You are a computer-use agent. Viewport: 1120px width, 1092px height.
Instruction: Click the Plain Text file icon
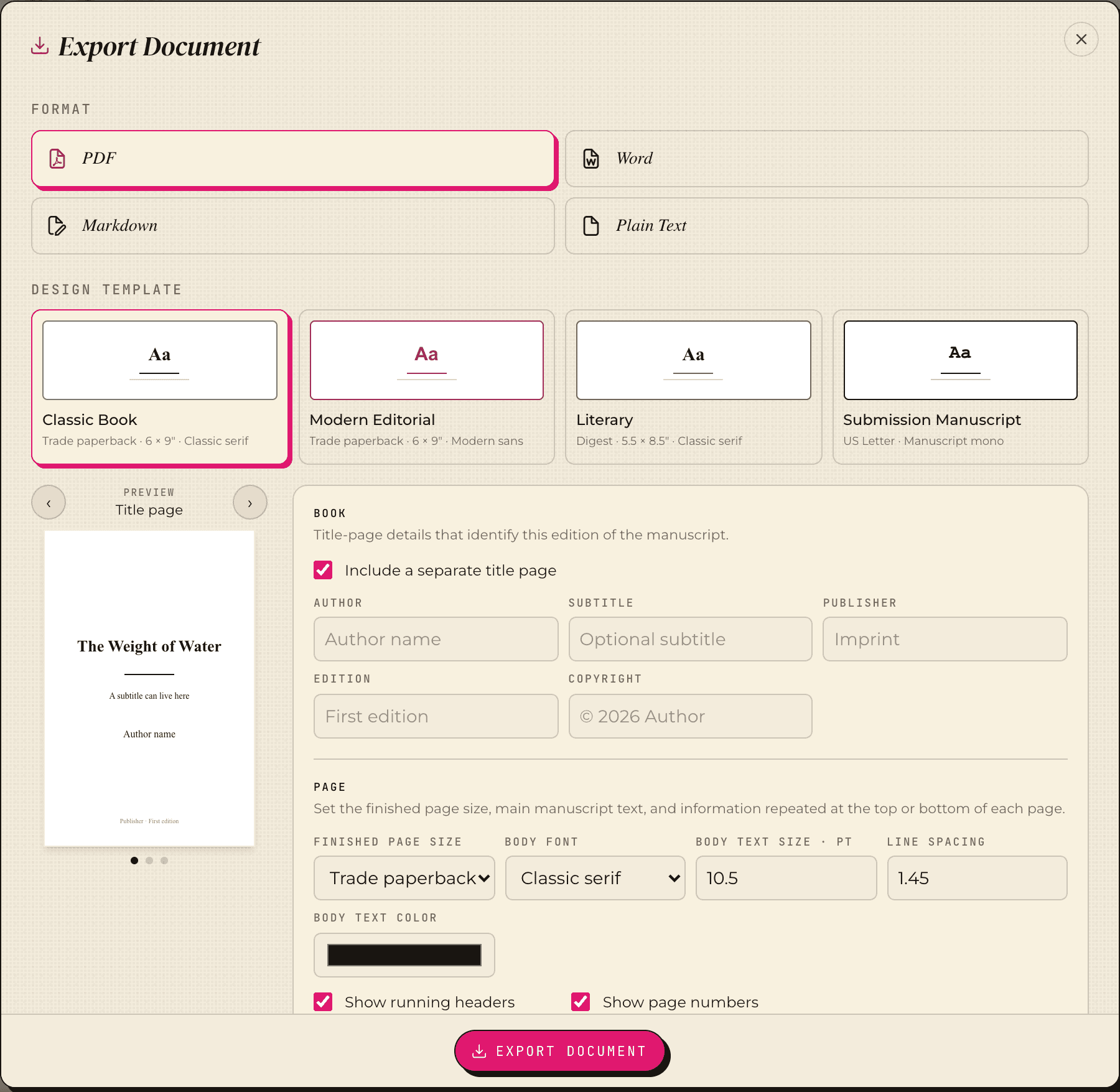tap(591, 226)
